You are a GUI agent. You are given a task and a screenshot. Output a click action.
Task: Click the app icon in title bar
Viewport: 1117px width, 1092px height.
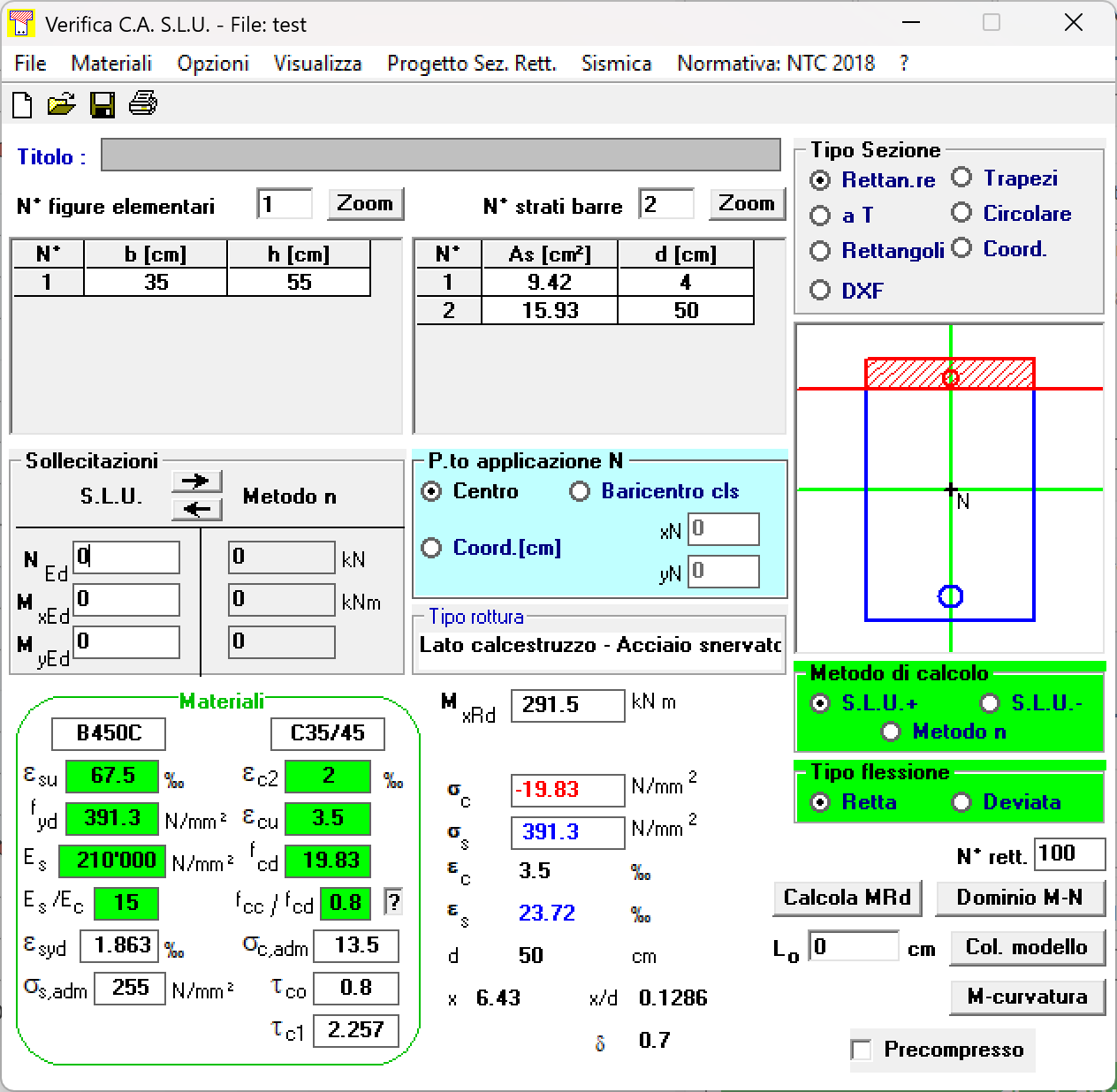point(20,24)
